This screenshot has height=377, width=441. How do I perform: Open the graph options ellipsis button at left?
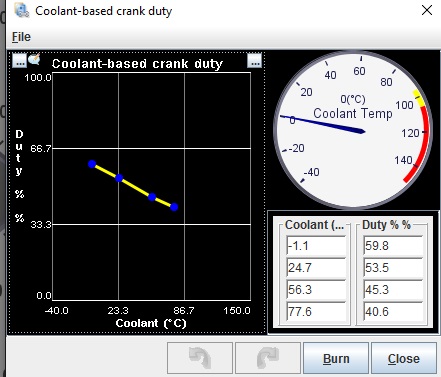point(19,60)
